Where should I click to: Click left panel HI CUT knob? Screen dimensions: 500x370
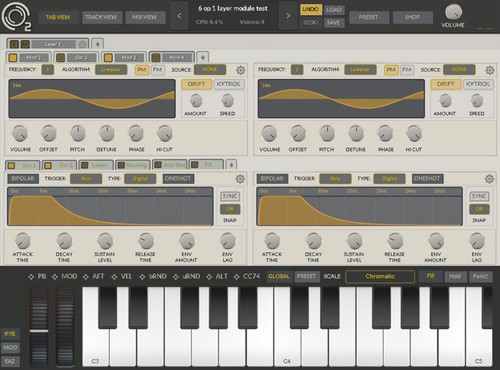[165, 134]
